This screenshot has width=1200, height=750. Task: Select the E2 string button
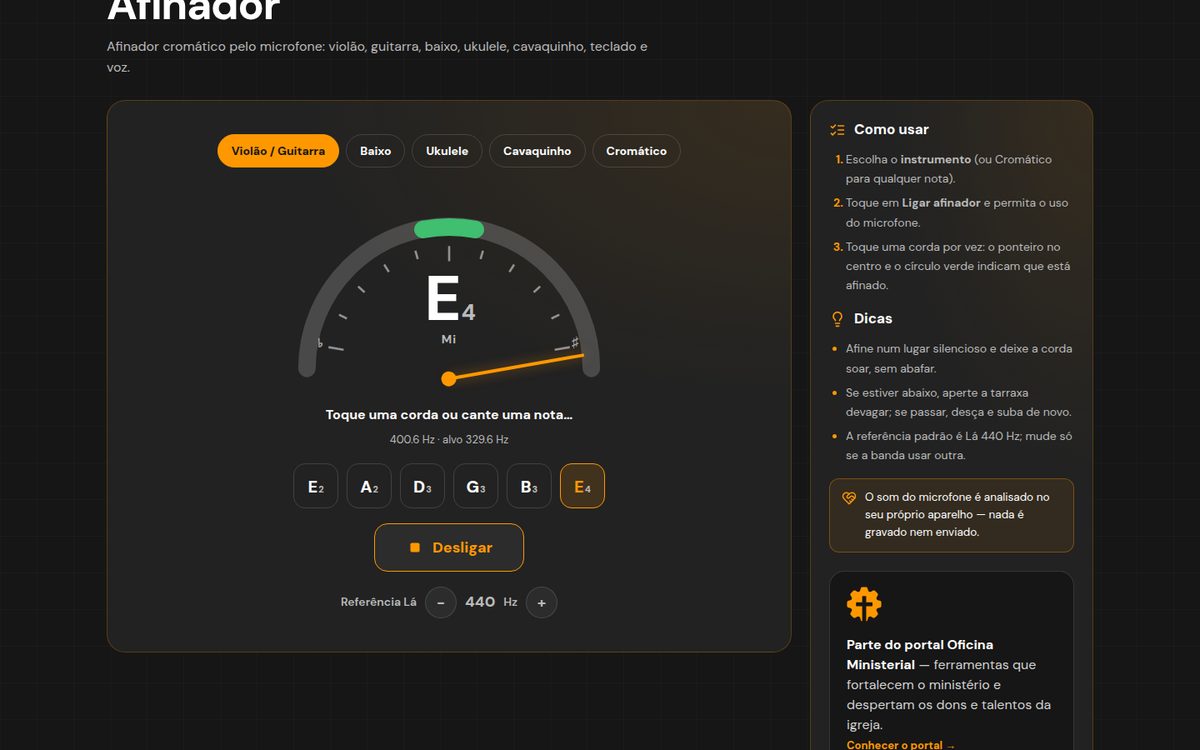pos(316,487)
